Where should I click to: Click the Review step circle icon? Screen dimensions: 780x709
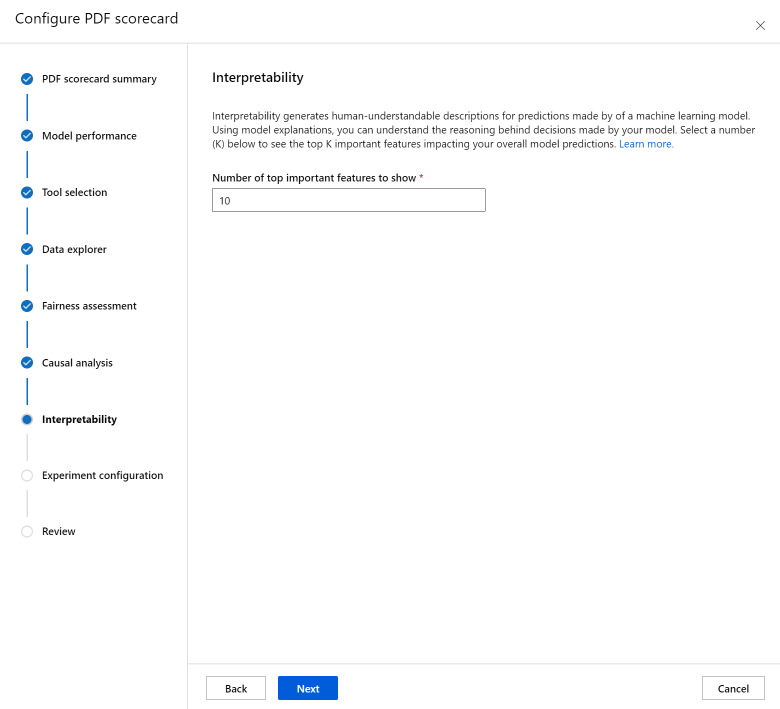coord(27,531)
